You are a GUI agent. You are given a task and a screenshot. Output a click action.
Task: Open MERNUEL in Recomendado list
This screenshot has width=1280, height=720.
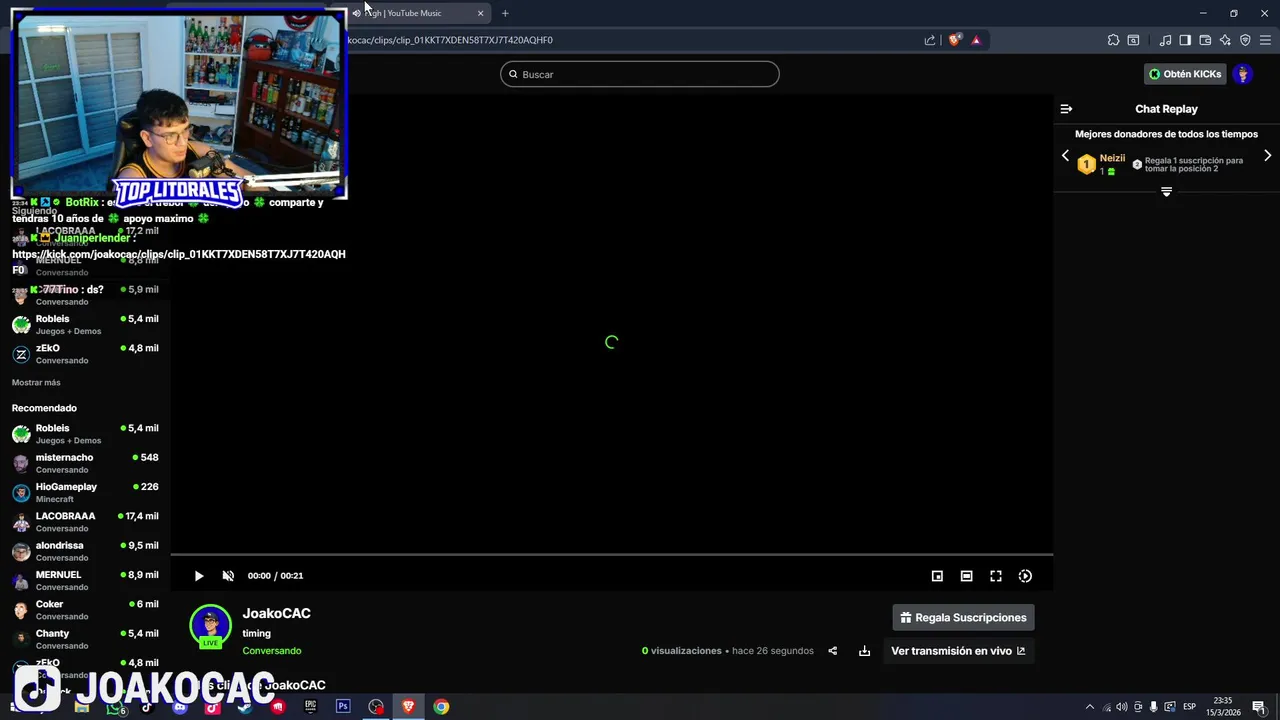click(x=85, y=581)
